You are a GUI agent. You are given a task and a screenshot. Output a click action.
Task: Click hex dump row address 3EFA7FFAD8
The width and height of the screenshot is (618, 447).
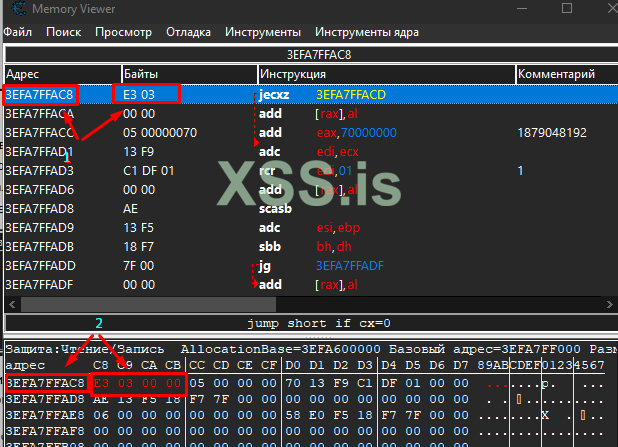point(46,399)
